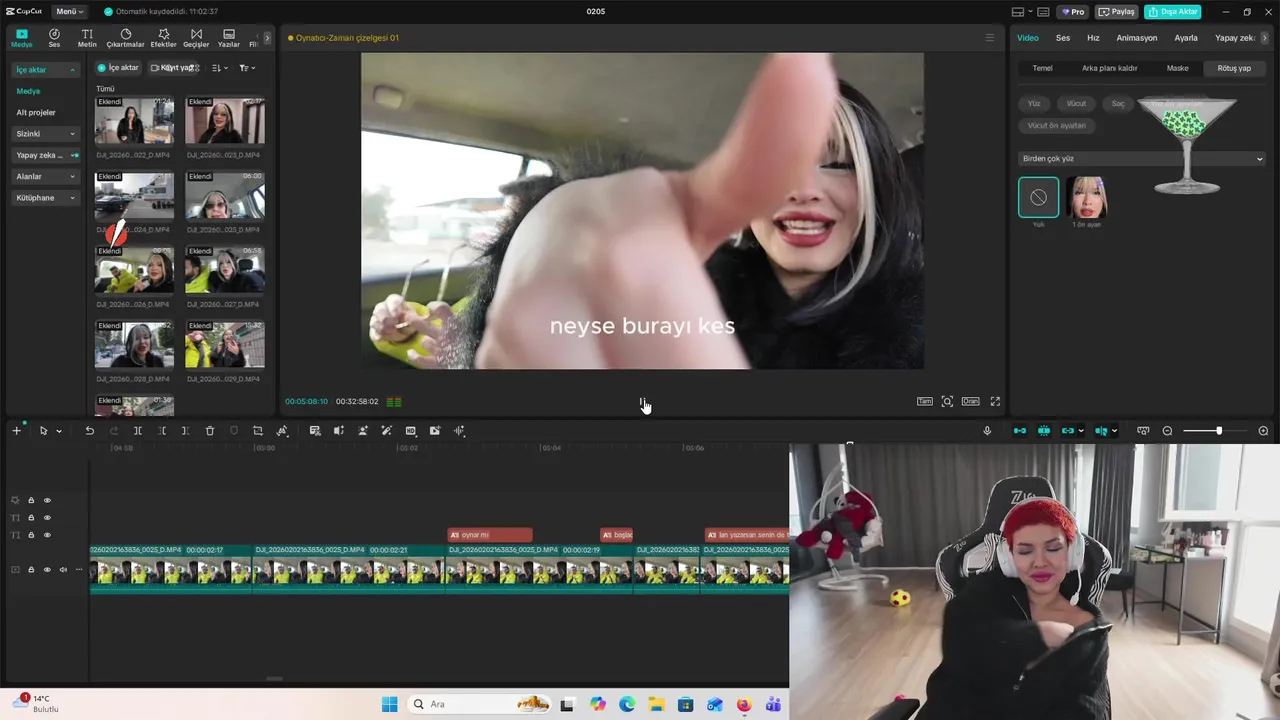Image resolution: width=1280 pixels, height=720 pixels.
Task: Switch to the Ses inspector tab
Action: tap(1063, 38)
